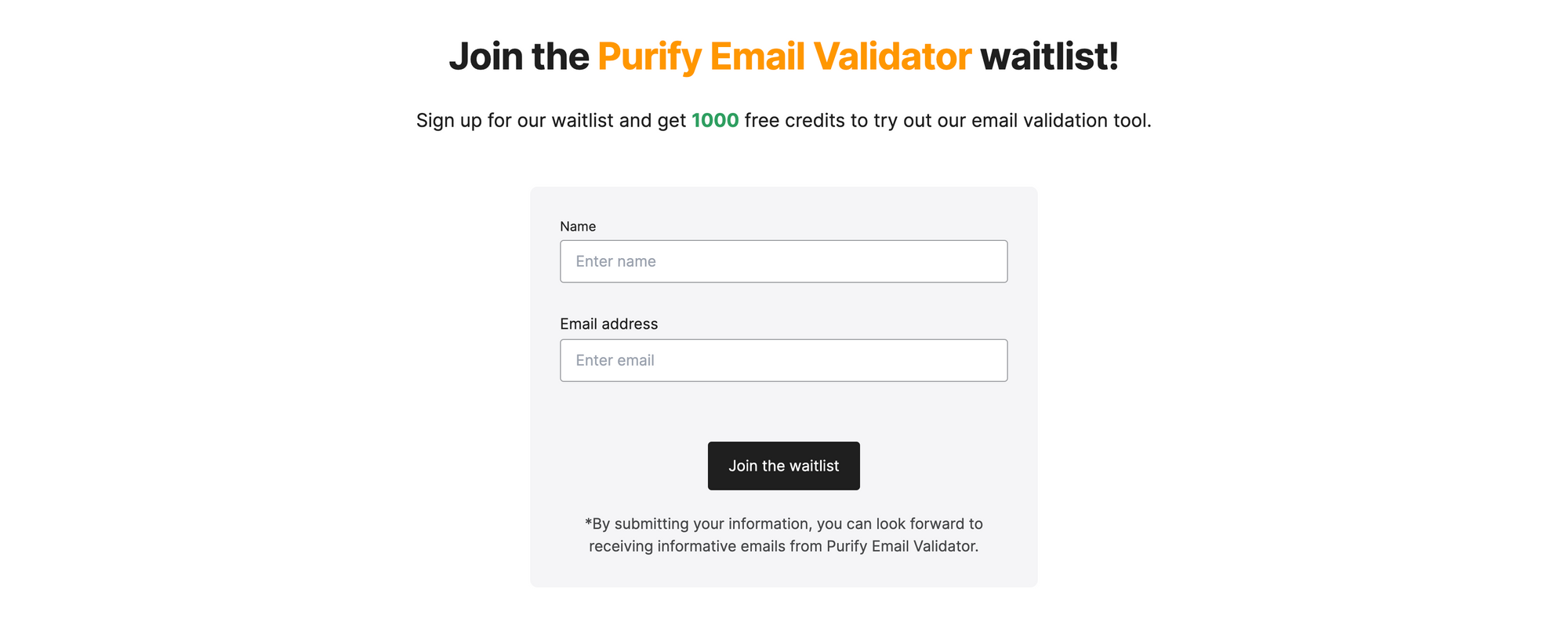Click the Enter name placeholder text
Screen dimensions: 1568x619
tap(615, 261)
